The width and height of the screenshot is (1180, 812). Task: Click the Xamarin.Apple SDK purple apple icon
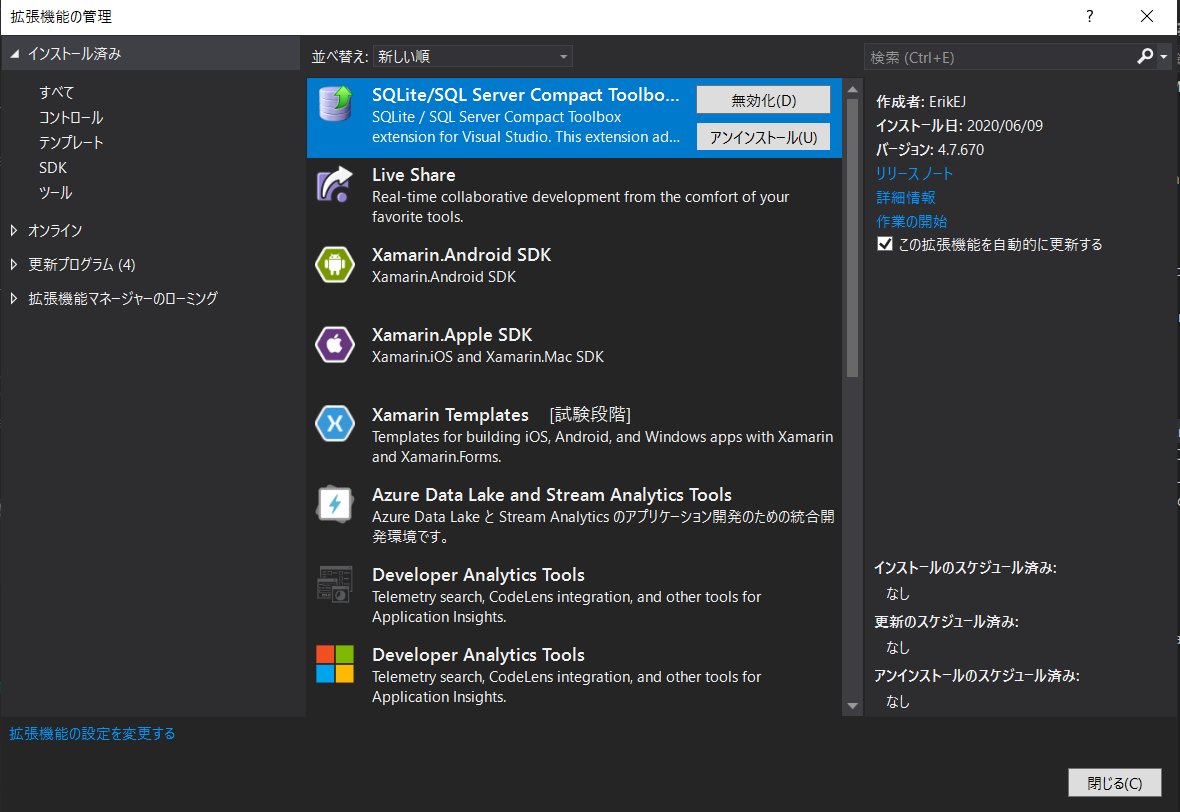(335, 345)
